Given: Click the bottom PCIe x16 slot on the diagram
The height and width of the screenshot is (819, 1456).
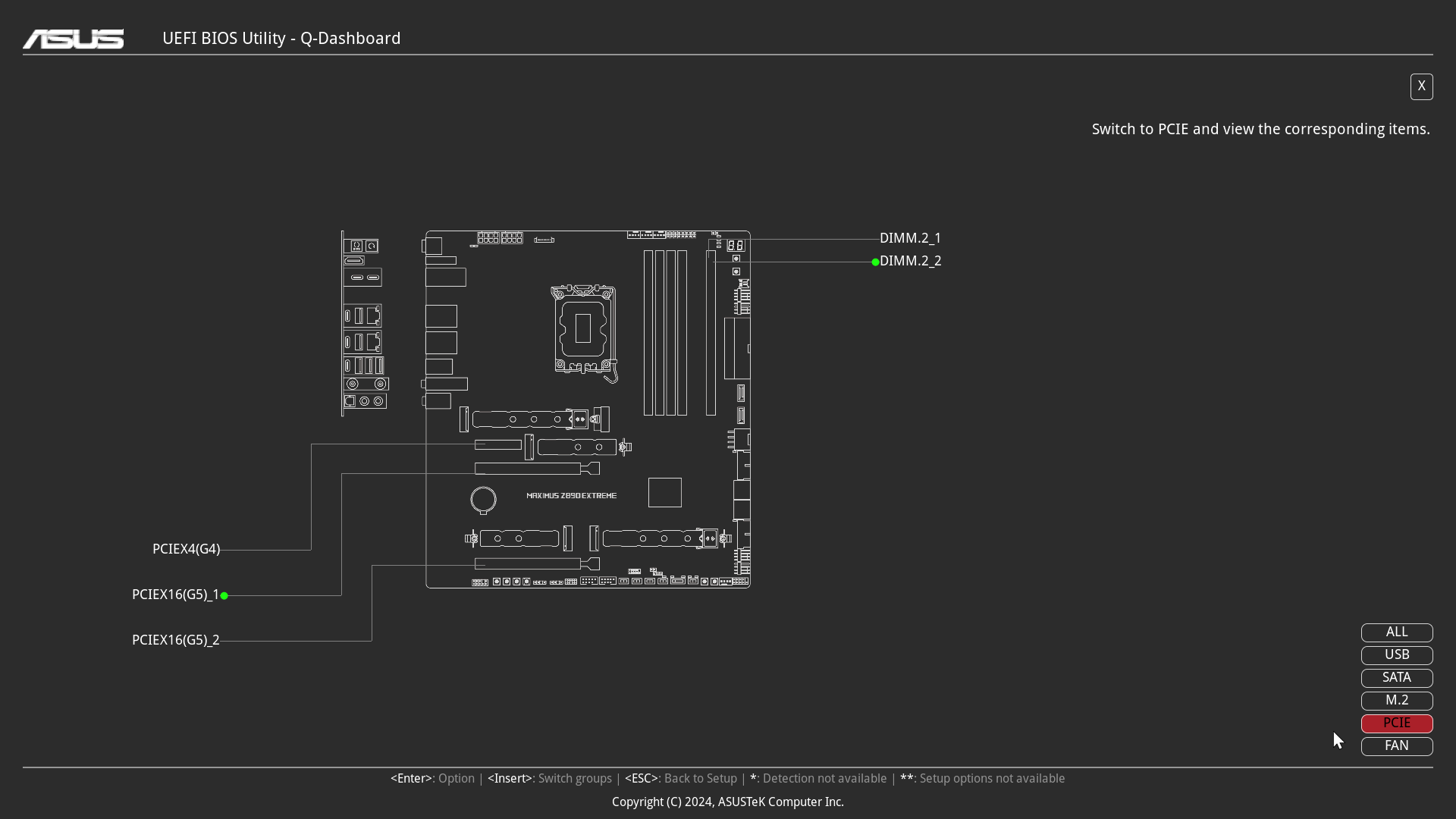Looking at the screenshot, I should pyautogui.click(x=537, y=563).
